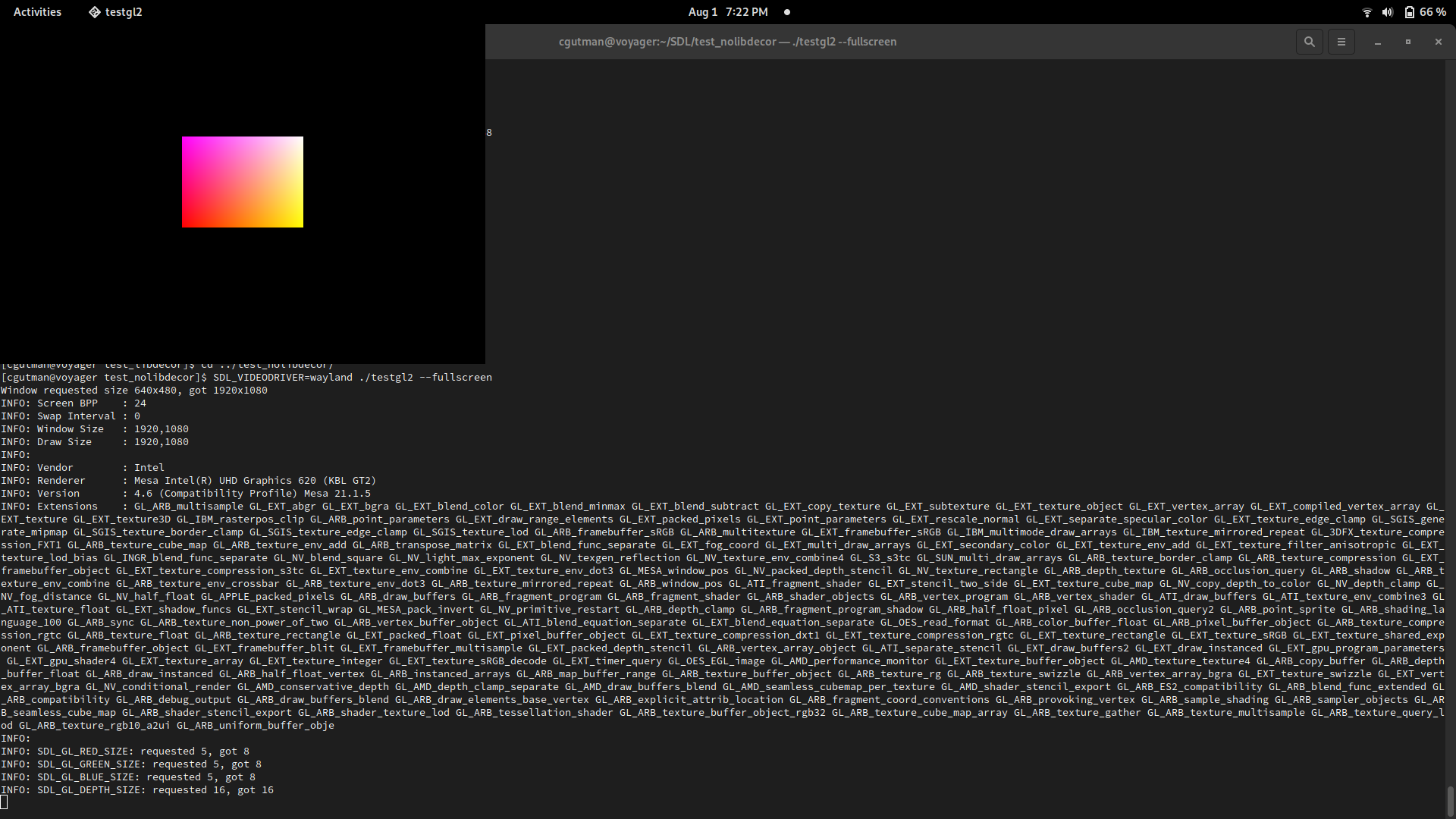This screenshot has width=1456, height=819.
Task: Open the Aug 1 7:22 PM clock
Action: point(727,12)
